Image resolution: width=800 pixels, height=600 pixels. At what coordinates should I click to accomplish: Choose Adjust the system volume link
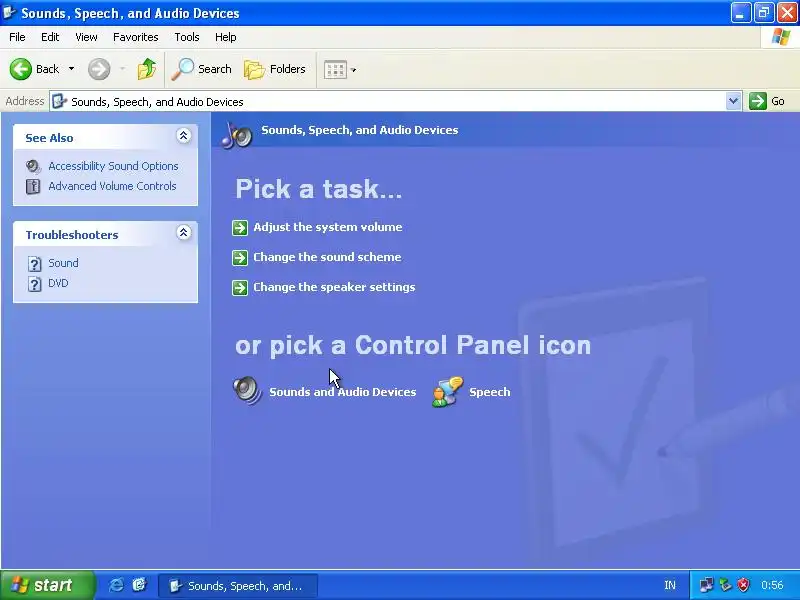pos(328,227)
